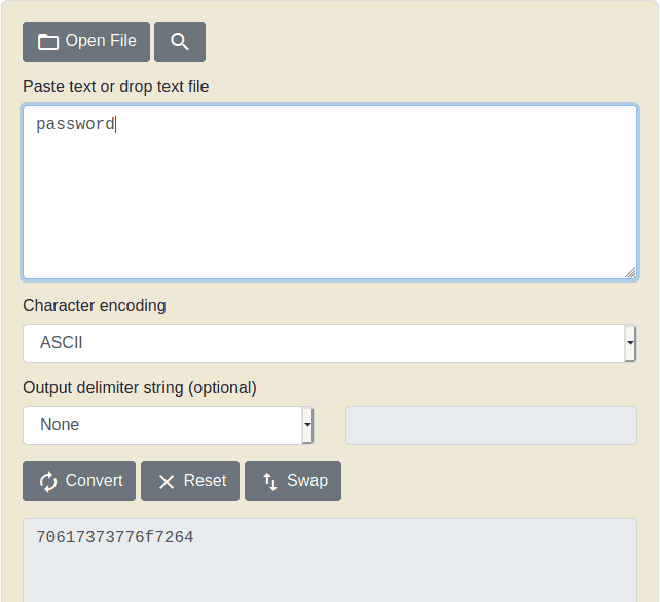Image resolution: width=660 pixels, height=602 pixels.
Task: Click the Paste text or drop text file label
Action: pyautogui.click(x=116, y=87)
